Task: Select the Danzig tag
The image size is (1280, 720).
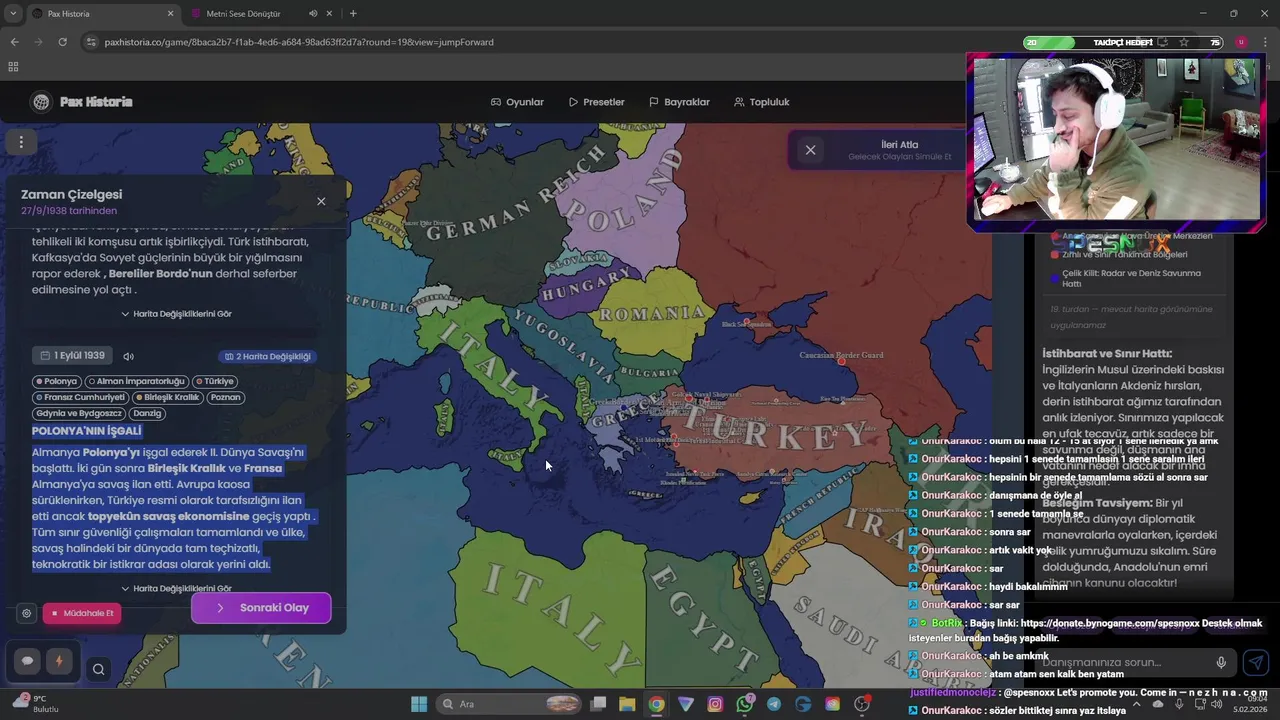Action: click(x=147, y=413)
